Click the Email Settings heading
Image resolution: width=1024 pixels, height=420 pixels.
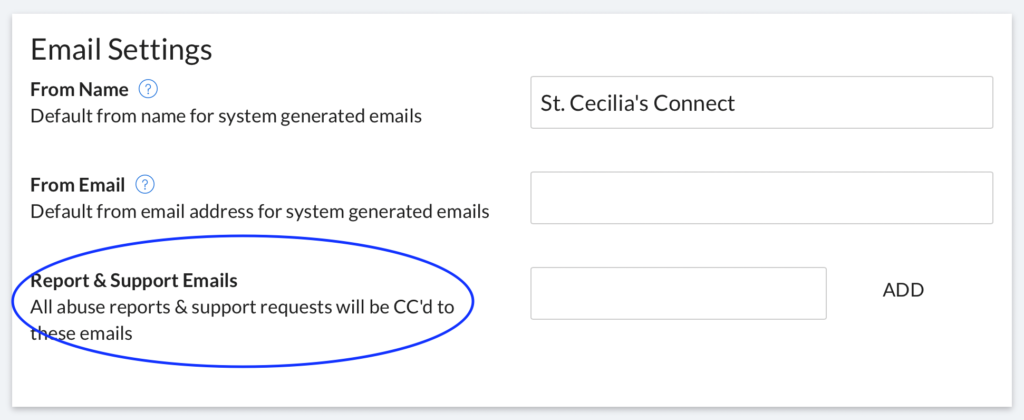[x=121, y=50]
